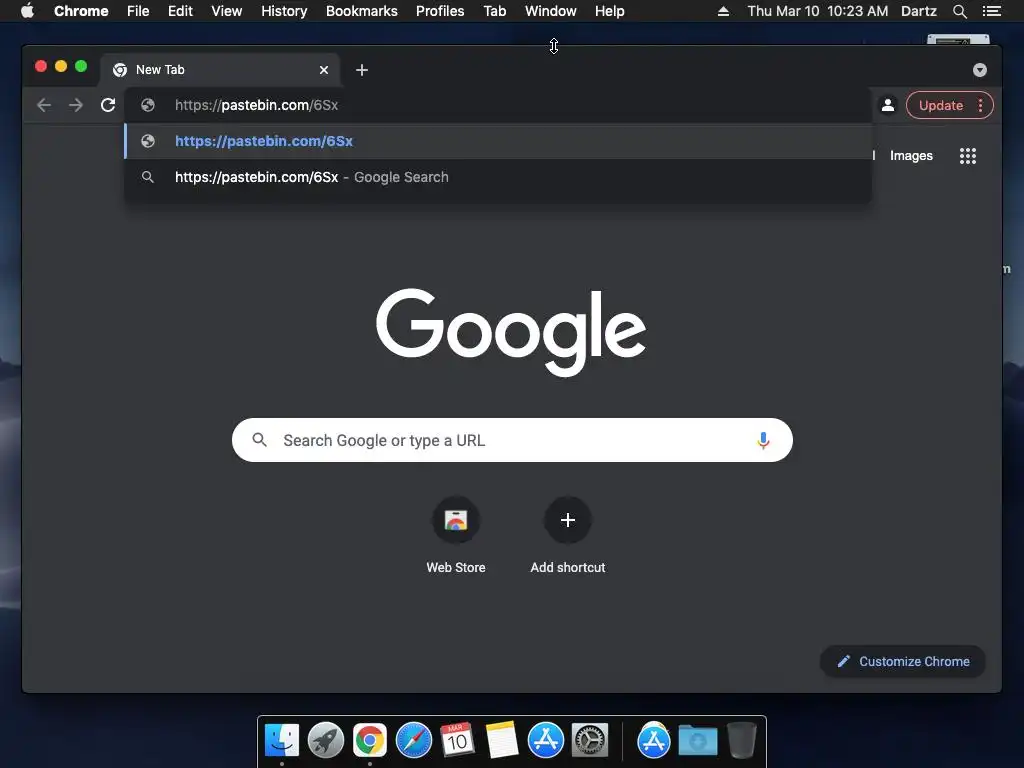Open the Bookmarks menu
This screenshot has height=768, width=1024.
point(362,11)
